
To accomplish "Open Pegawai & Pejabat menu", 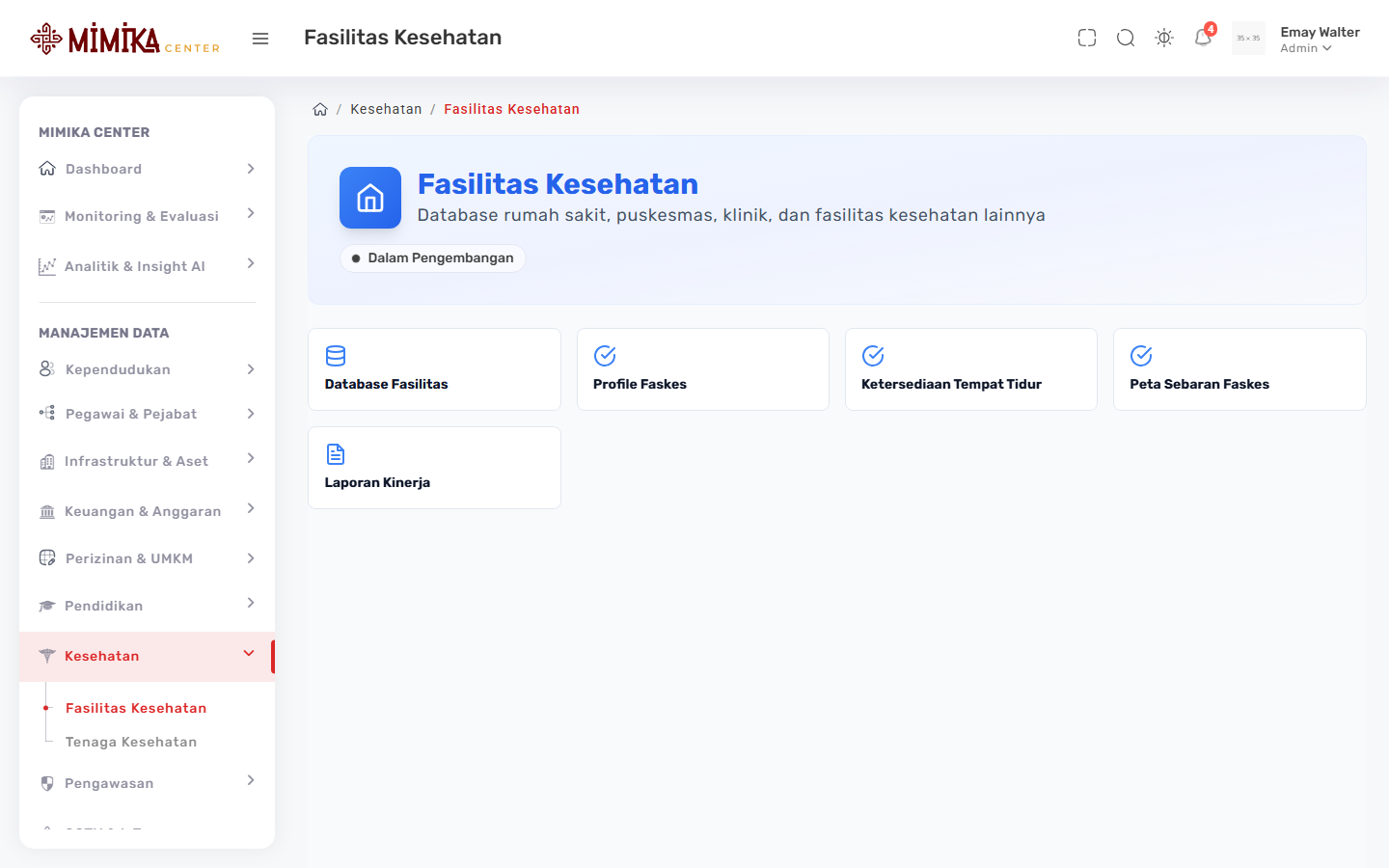I will 147,414.
